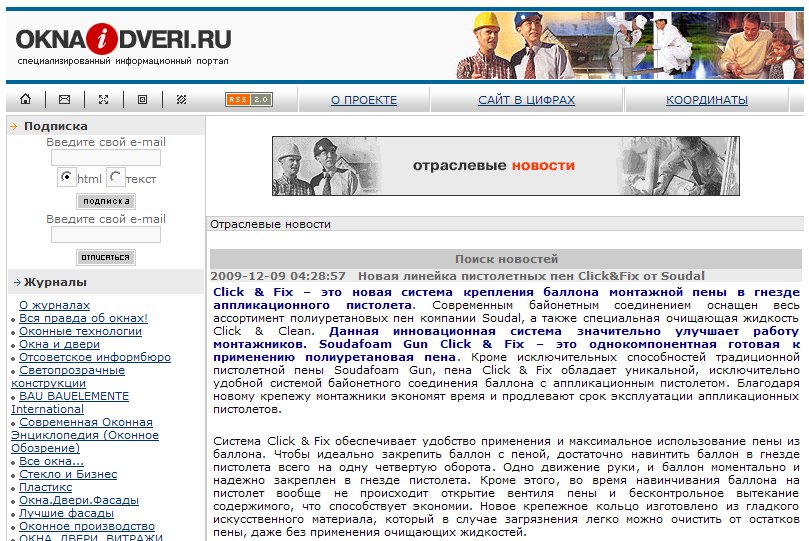Click the Отраслевые новости breadcrumb text
The image size is (809, 541).
270,224
